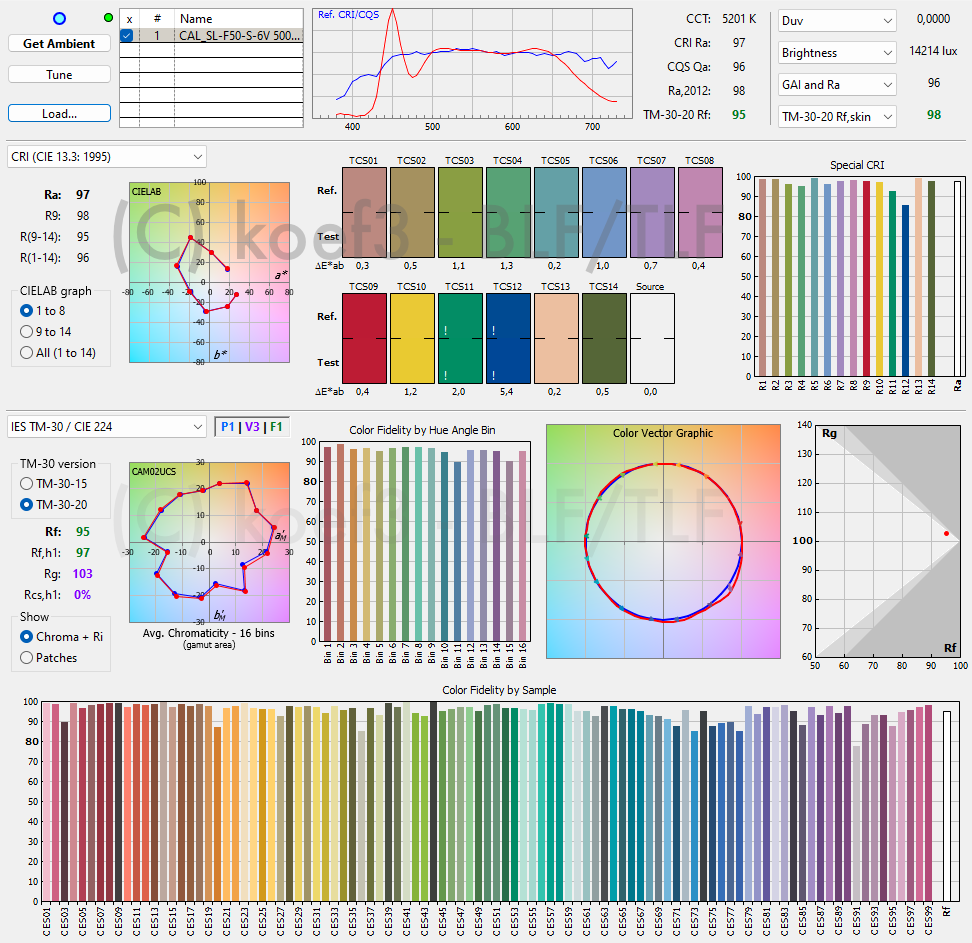Click the green dot indicator
Image resolution: width=972 pixels, height=943 pixels.
pyautogui.click(x=108, y=18)
